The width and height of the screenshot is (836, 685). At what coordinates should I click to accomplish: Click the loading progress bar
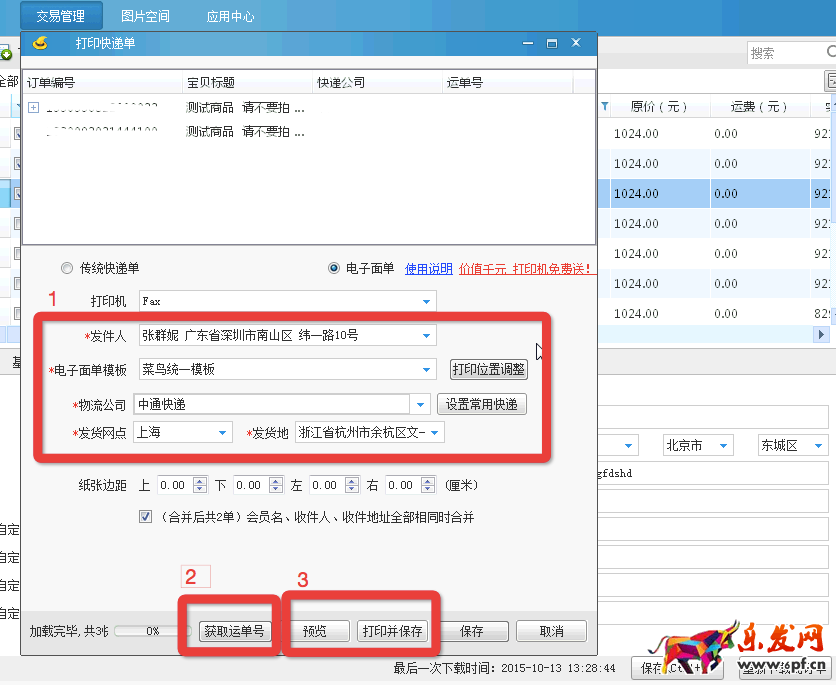pos(152,631)
